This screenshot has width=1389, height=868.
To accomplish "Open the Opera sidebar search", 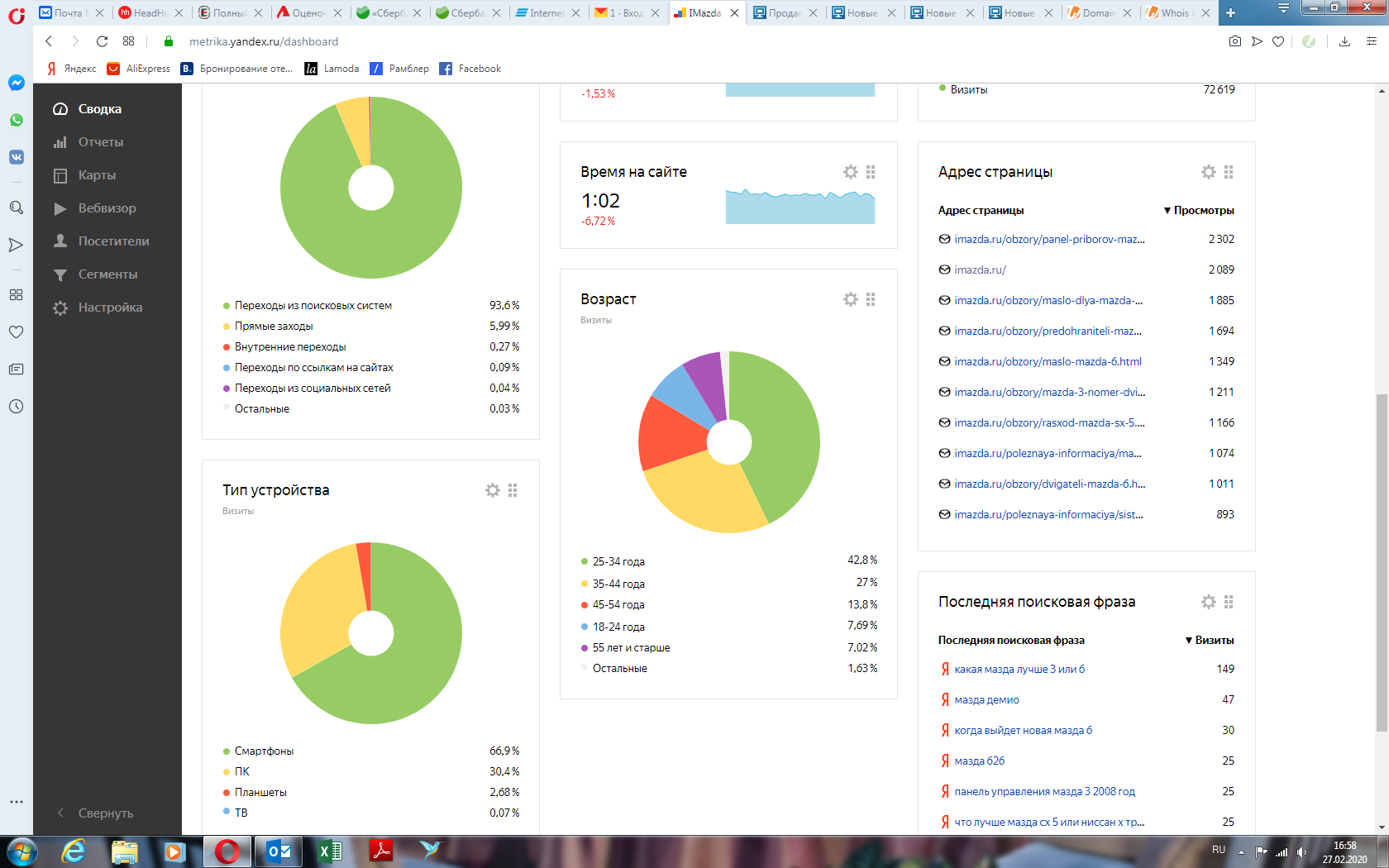I will point(17,207).
